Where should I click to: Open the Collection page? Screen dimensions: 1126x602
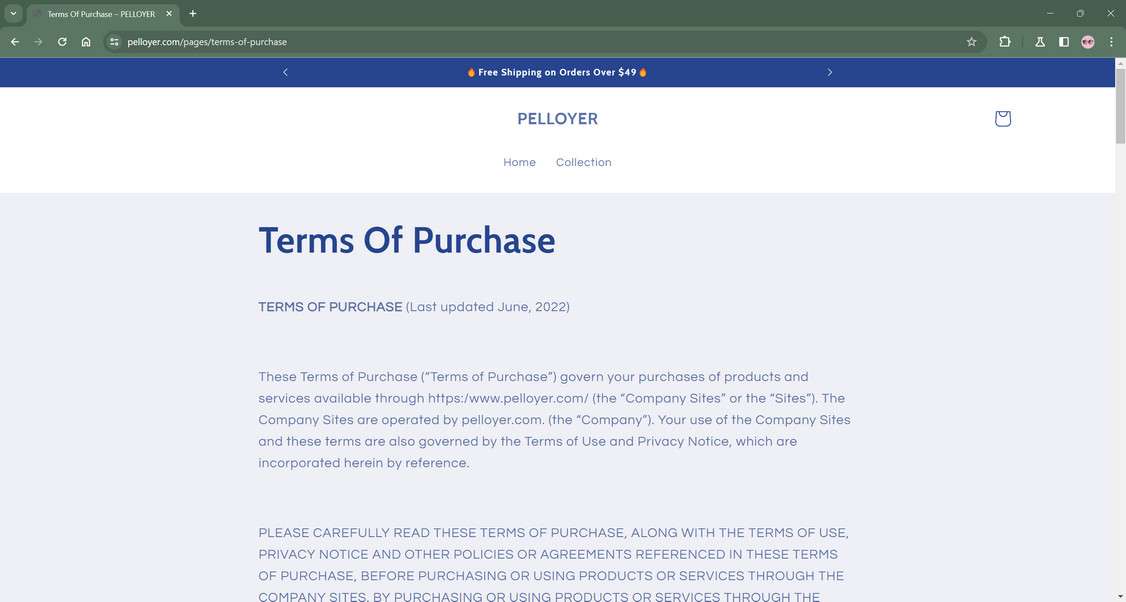click(x=584, y=162)
